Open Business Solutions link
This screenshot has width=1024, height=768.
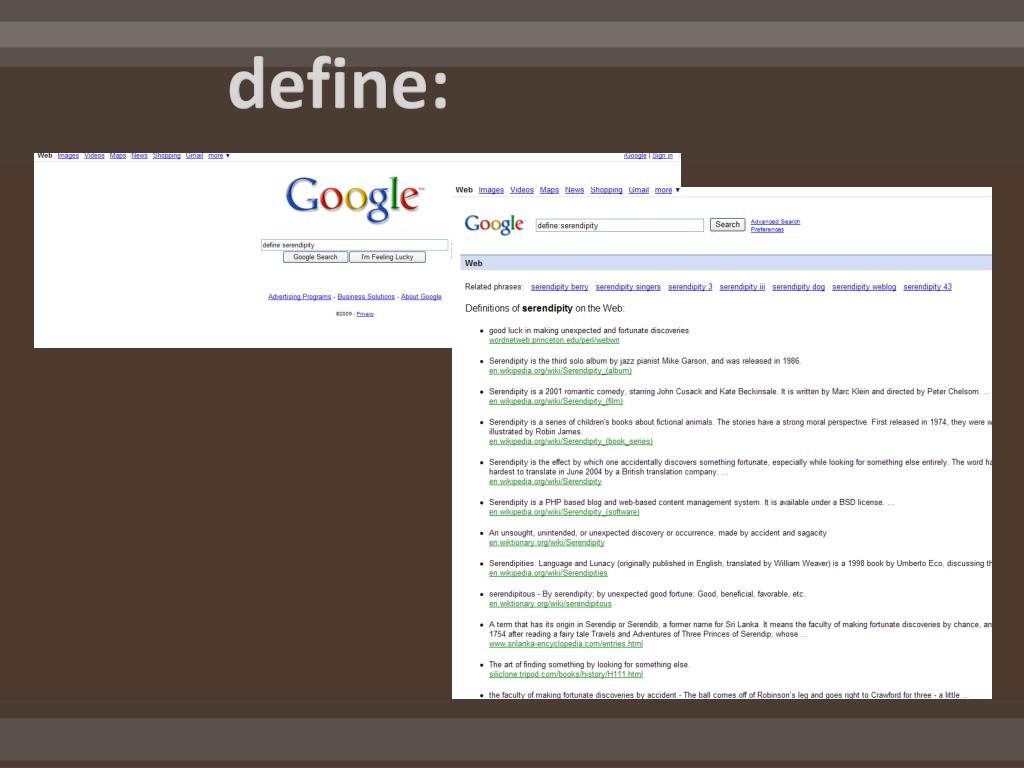click(x=366, y=297)
